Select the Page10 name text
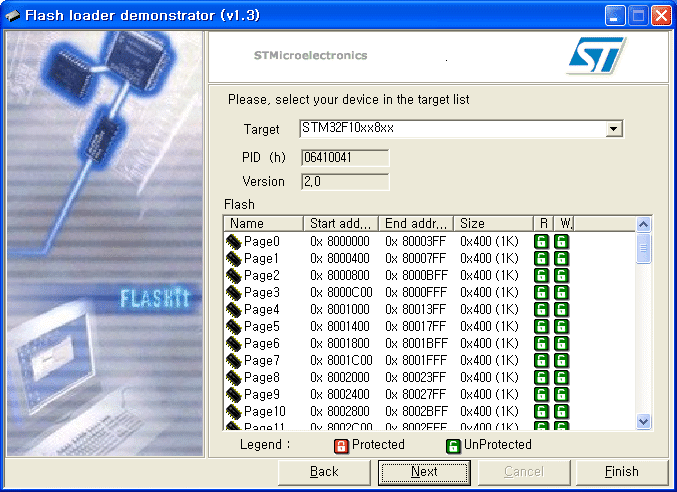 pos(265,412)
